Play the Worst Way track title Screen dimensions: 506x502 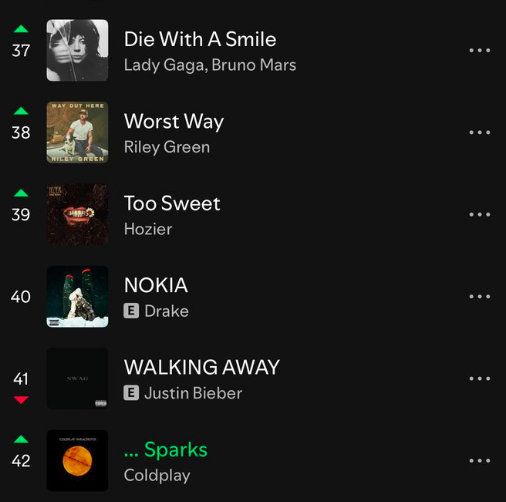174,121
